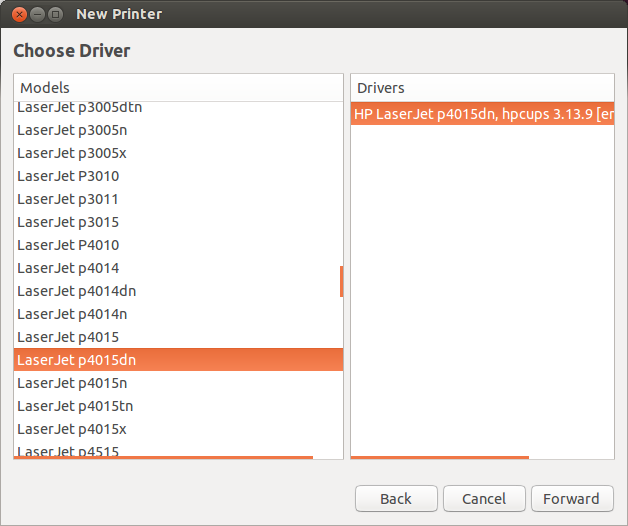Select LaserJet p3015 in Models
Screen dimensions: 628x526
point(178,222)
